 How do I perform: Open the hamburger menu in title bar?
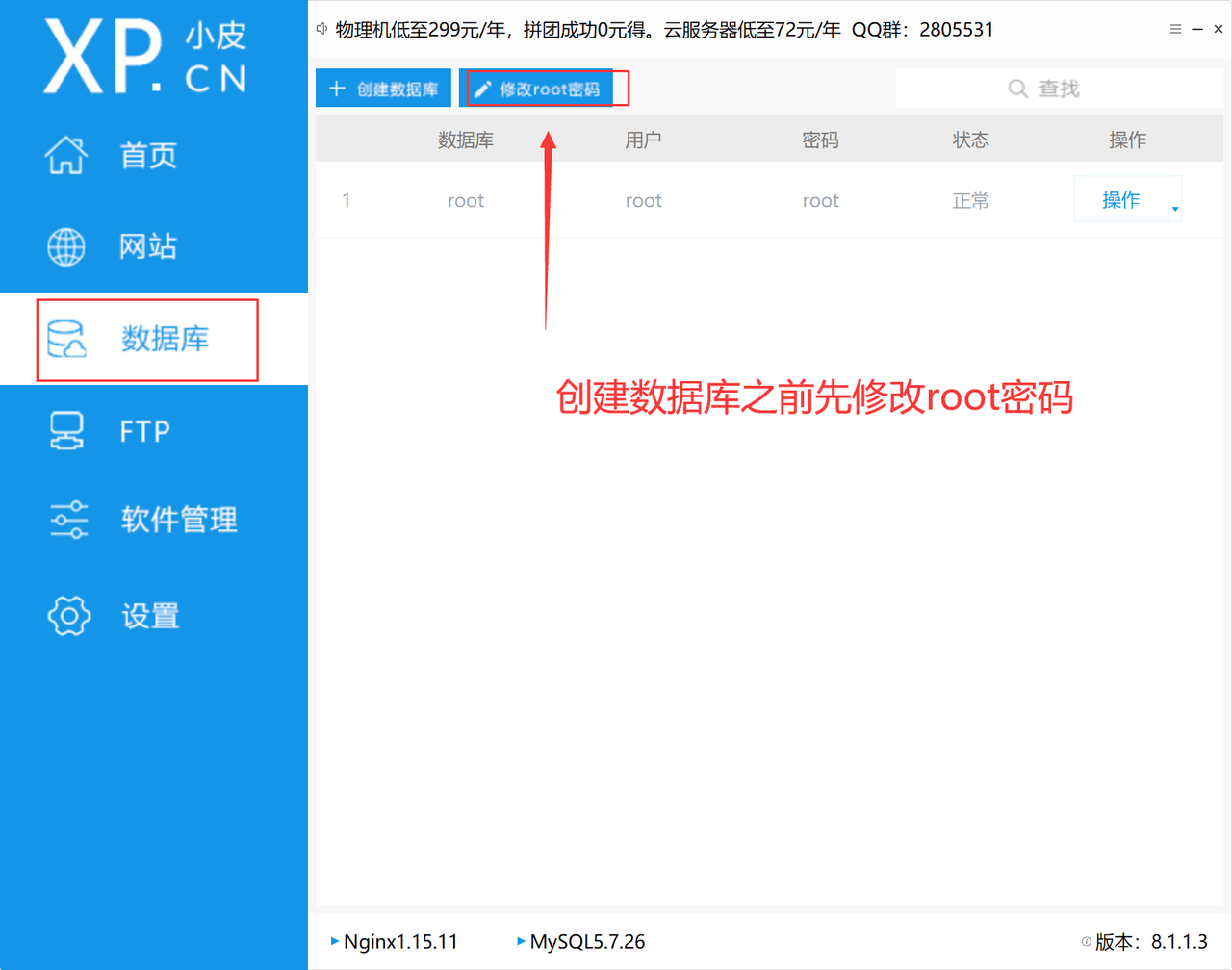click(1175, 29)
